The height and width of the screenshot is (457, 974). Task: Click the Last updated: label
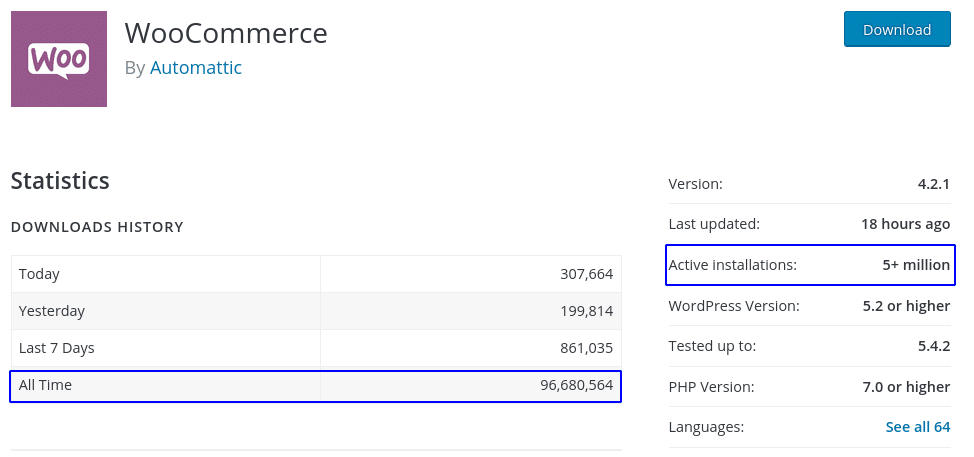tap(714, 224)
